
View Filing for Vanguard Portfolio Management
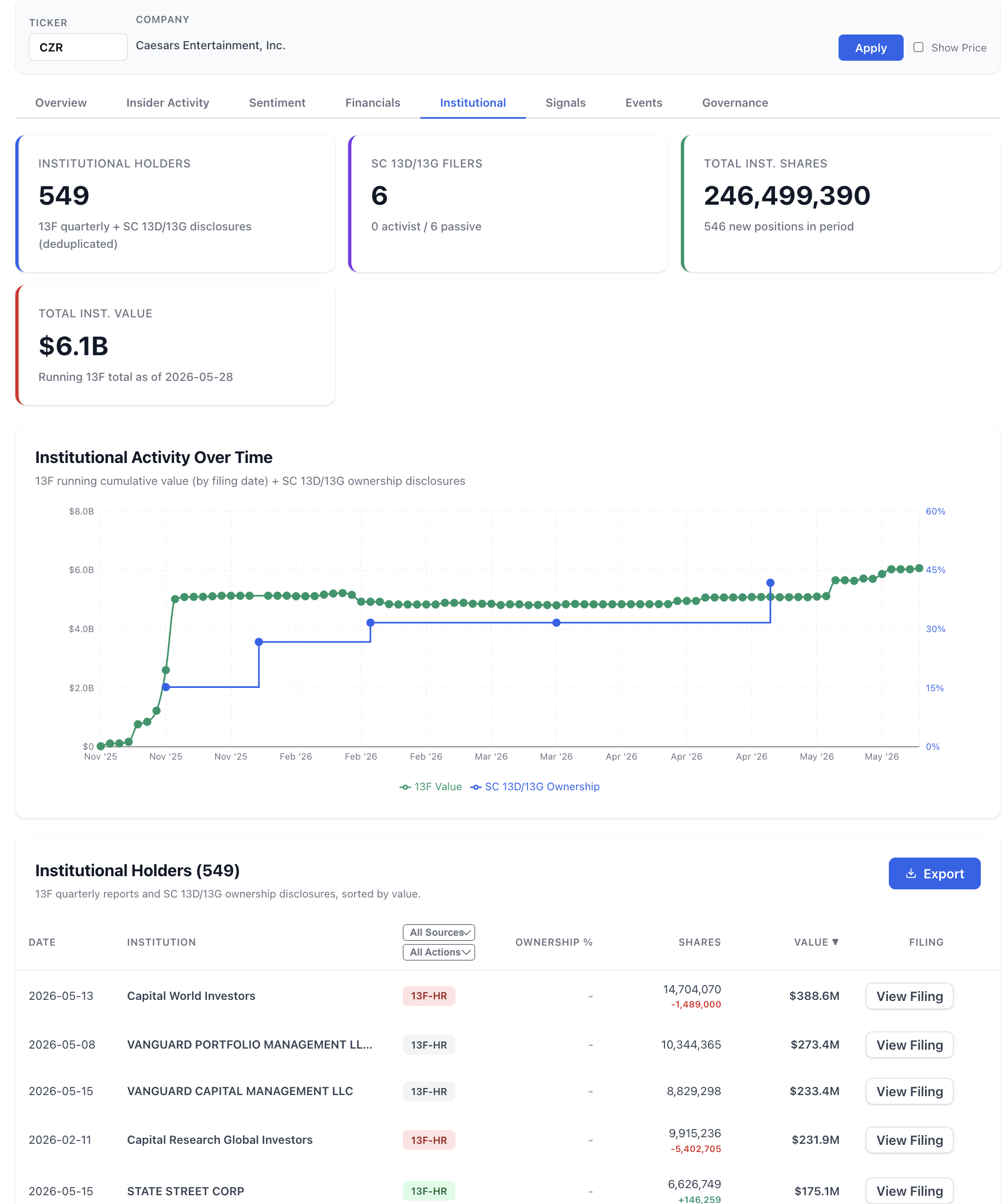point(909,1045)
